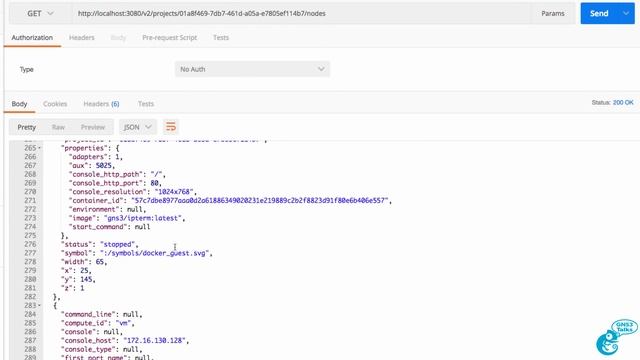Image resolution: width=640 pixels, height=360 pixels.
Task: Toggle line wrap icon
Action: (171, 127)
